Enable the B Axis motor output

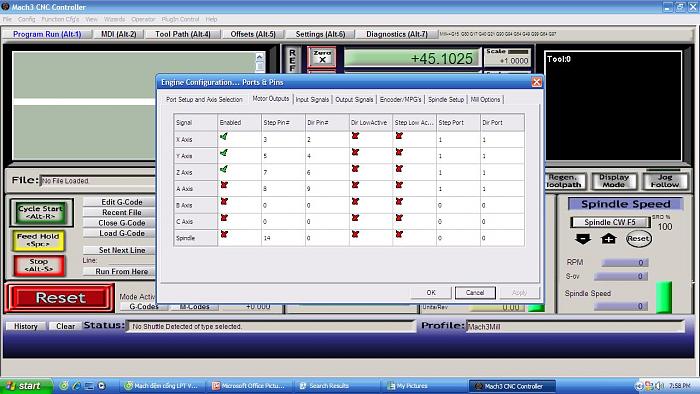pyautogui.click(x=224, y=202)
